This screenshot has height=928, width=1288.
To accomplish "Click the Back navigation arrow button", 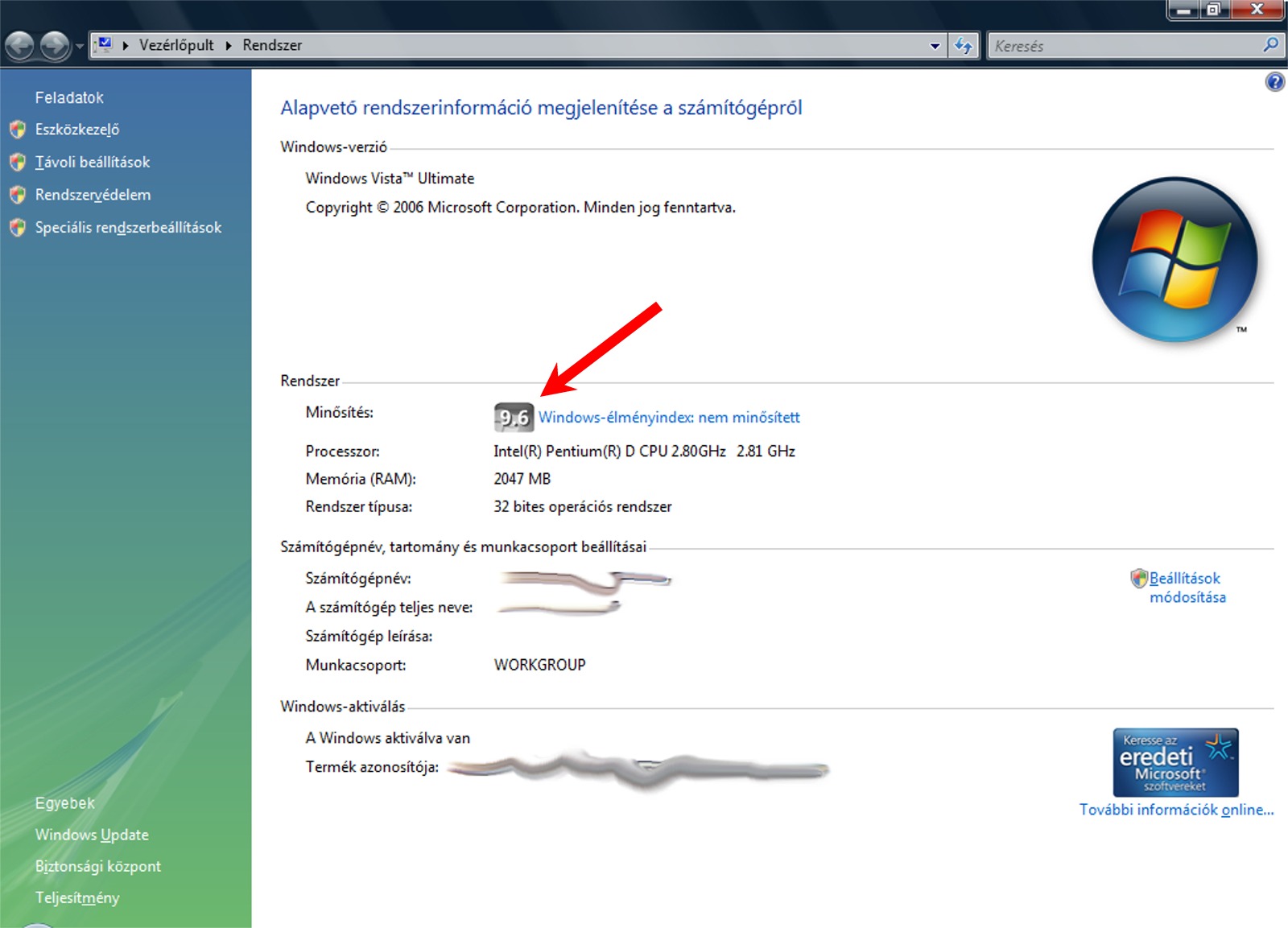I will (20, 46).
